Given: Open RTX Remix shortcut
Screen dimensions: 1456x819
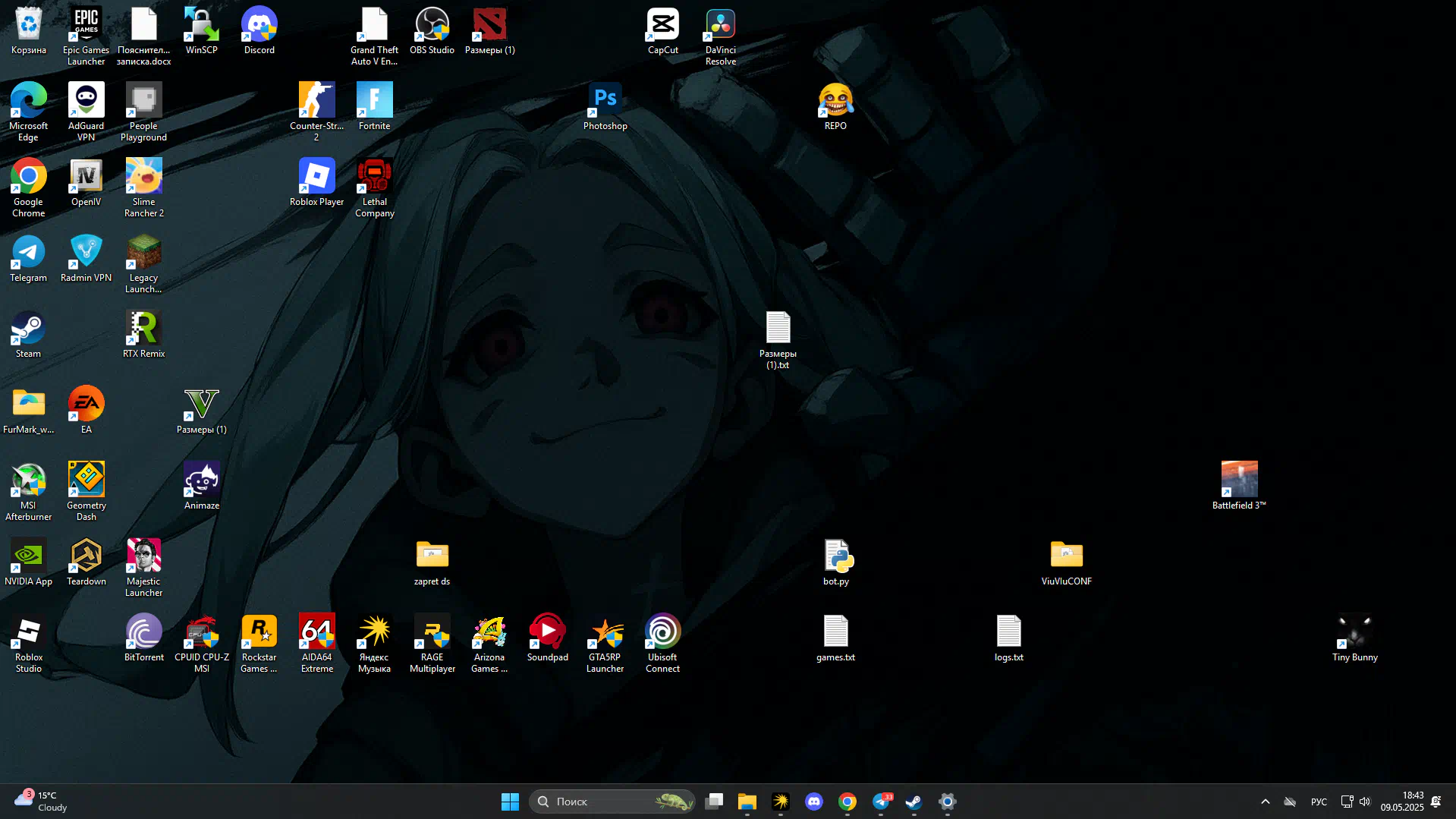Looking at the screenshot, I should [x=144, y=335].
